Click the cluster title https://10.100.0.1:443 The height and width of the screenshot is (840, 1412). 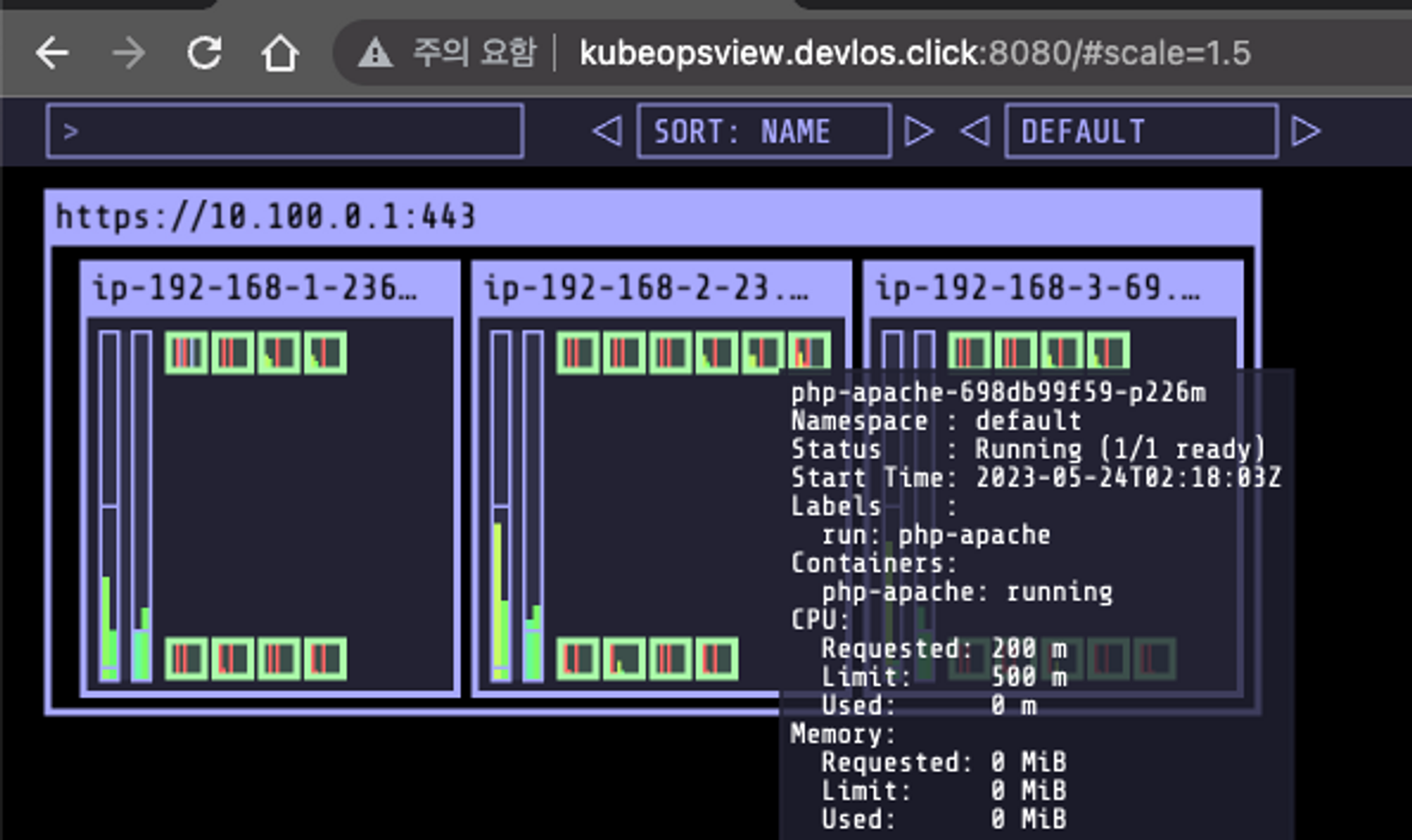[265, 217]
